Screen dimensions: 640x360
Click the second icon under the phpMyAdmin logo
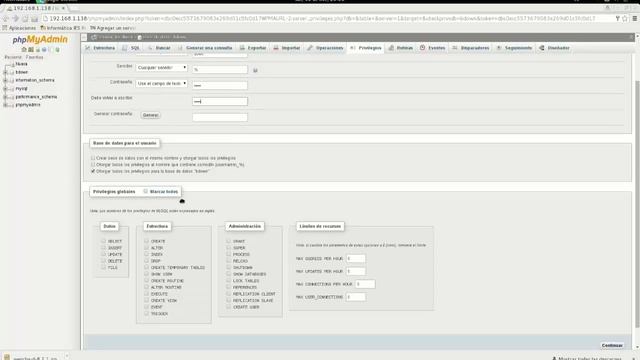pyautogui.click(x=31, y=50)
